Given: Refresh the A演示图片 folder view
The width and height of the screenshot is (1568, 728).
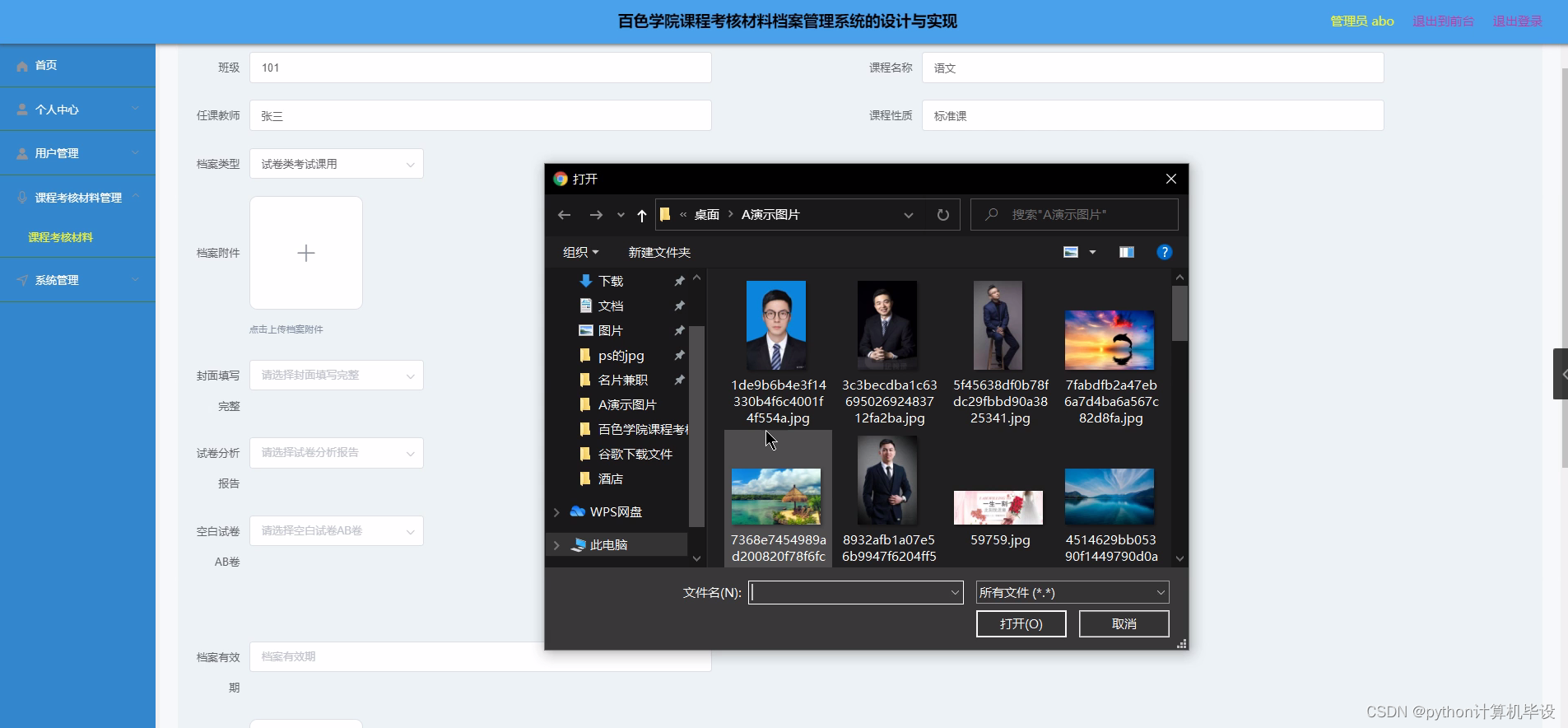Looking at the screenshot, I should pyautogui.click(x=943, y=215).
